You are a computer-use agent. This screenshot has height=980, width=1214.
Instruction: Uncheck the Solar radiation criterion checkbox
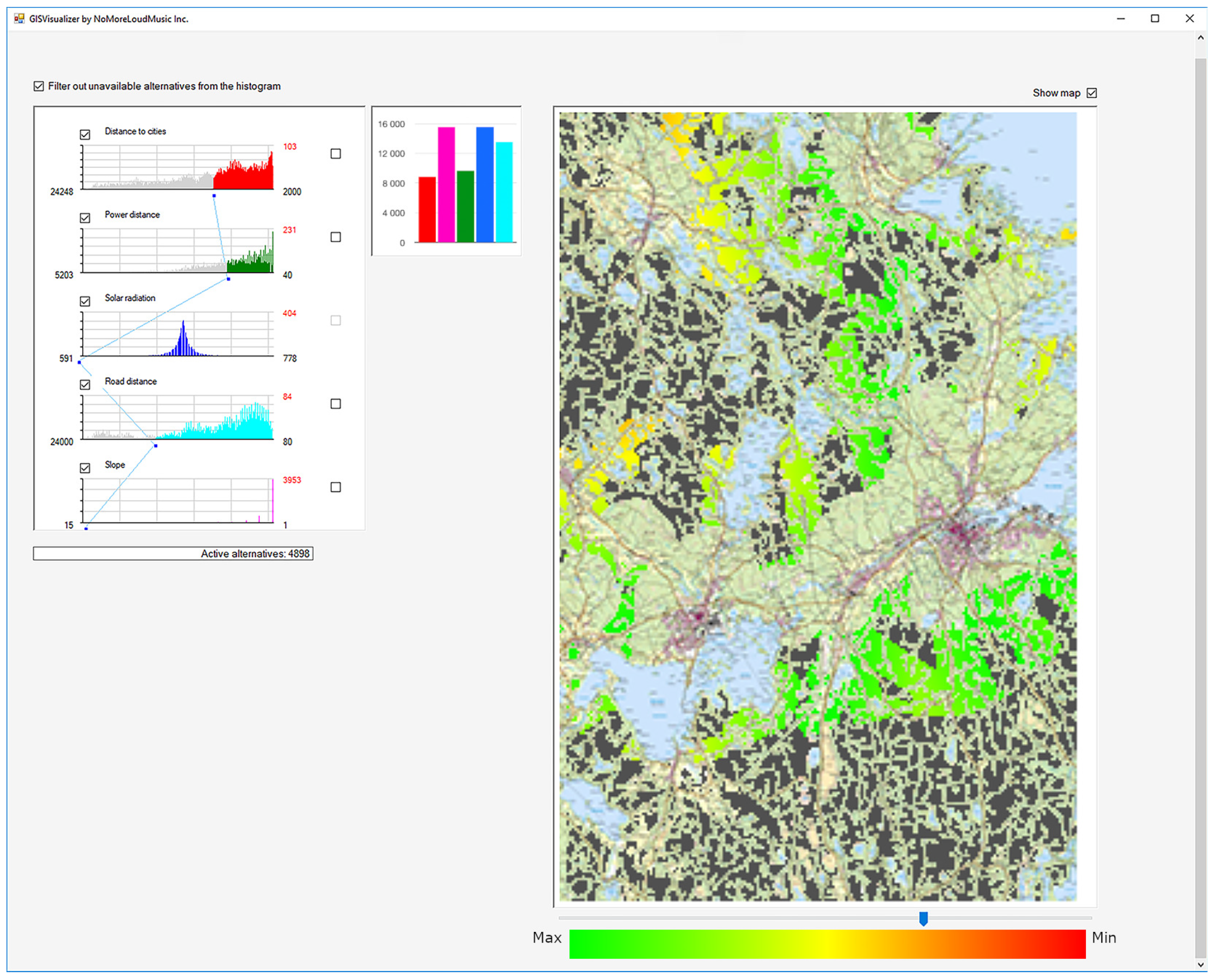[85, 301]
